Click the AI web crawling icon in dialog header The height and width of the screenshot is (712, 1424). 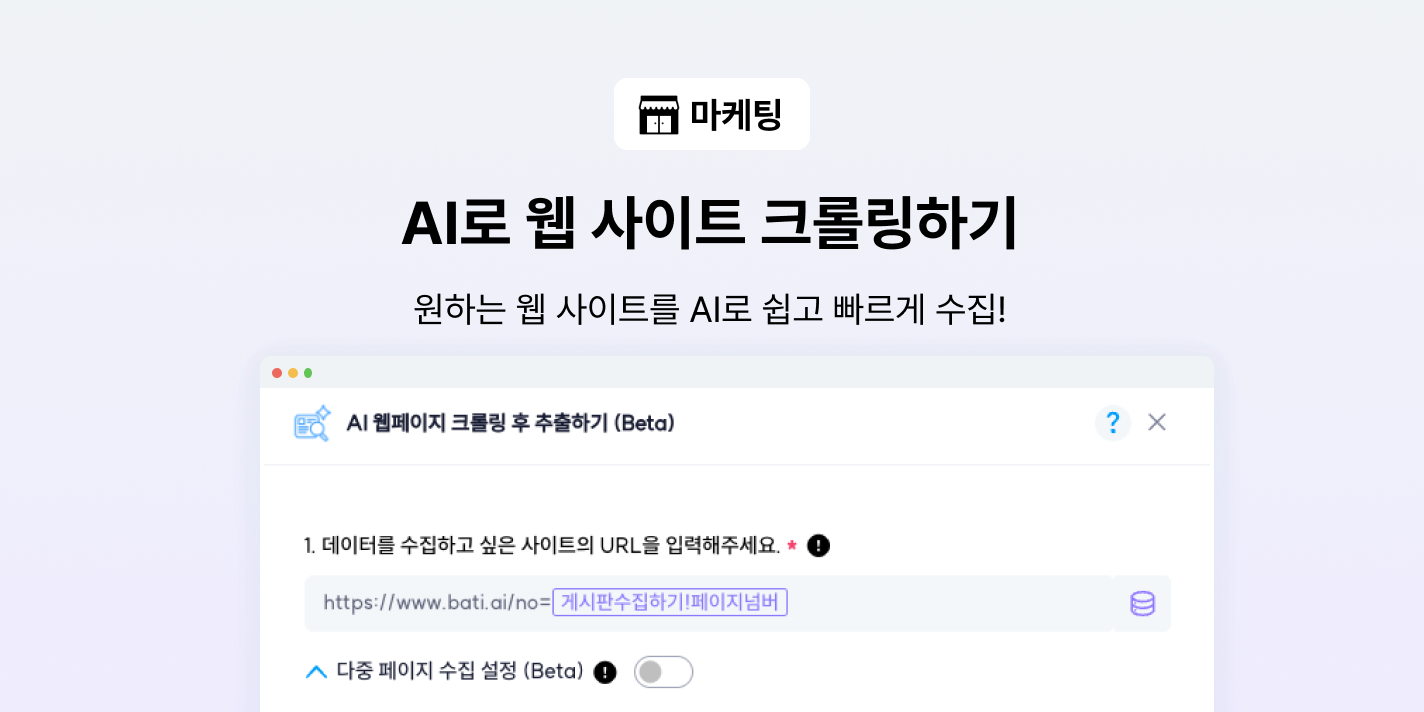pos(312,423)
